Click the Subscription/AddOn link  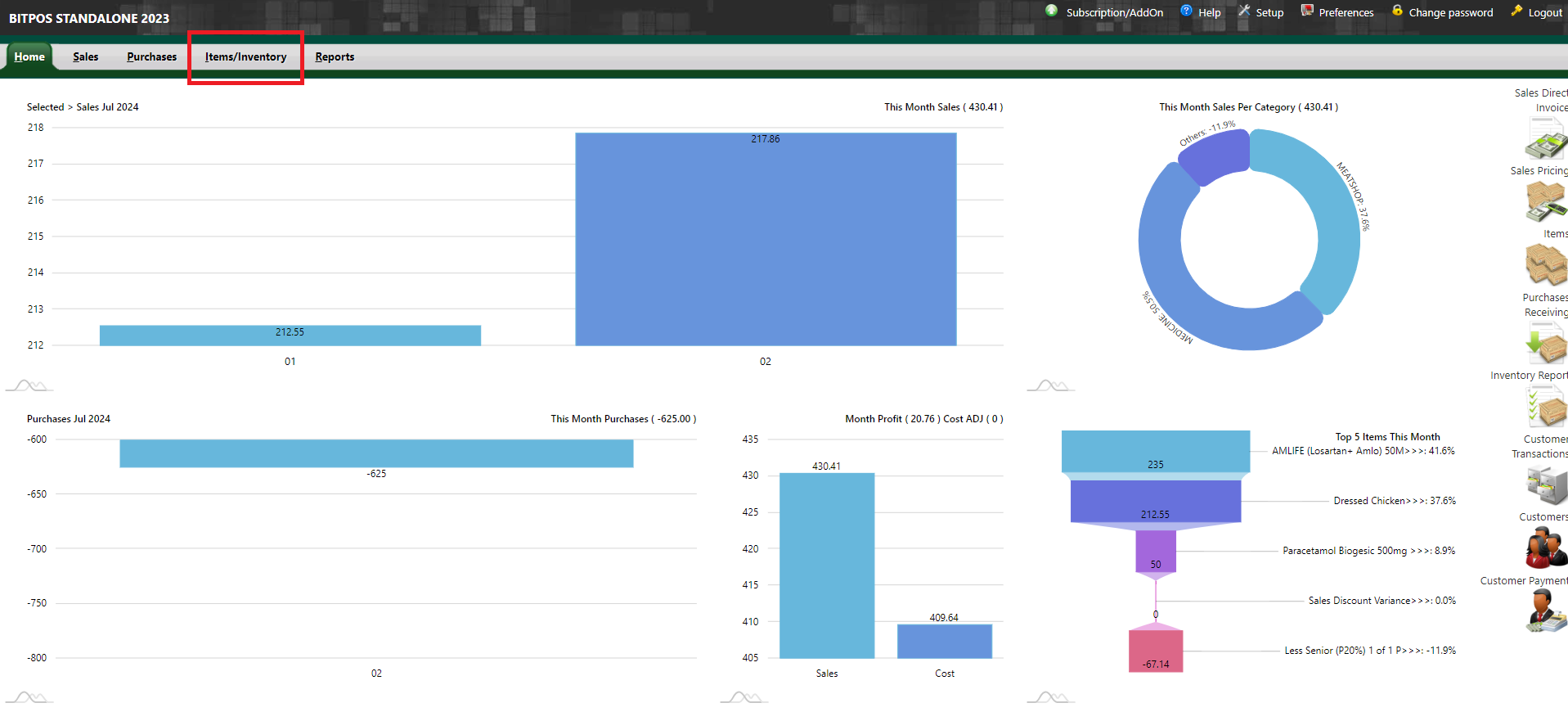click(x=1114, y=12)
